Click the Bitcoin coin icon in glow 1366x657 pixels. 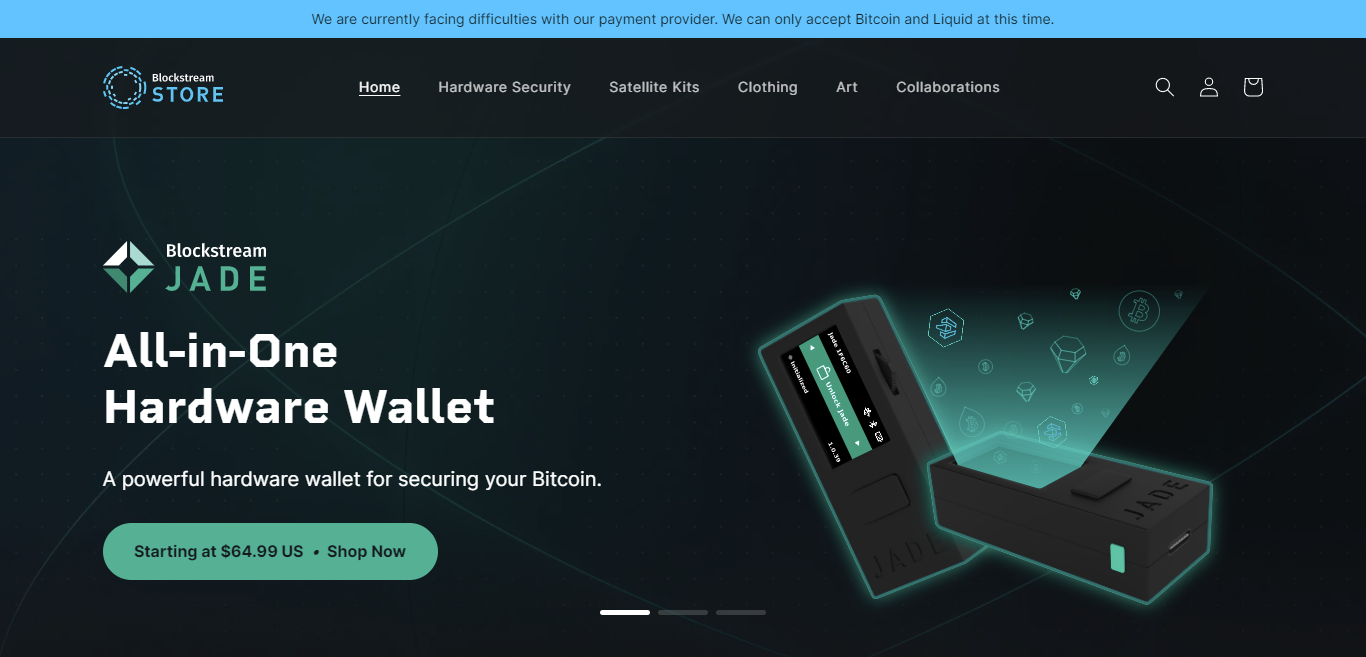point(1139,311)
